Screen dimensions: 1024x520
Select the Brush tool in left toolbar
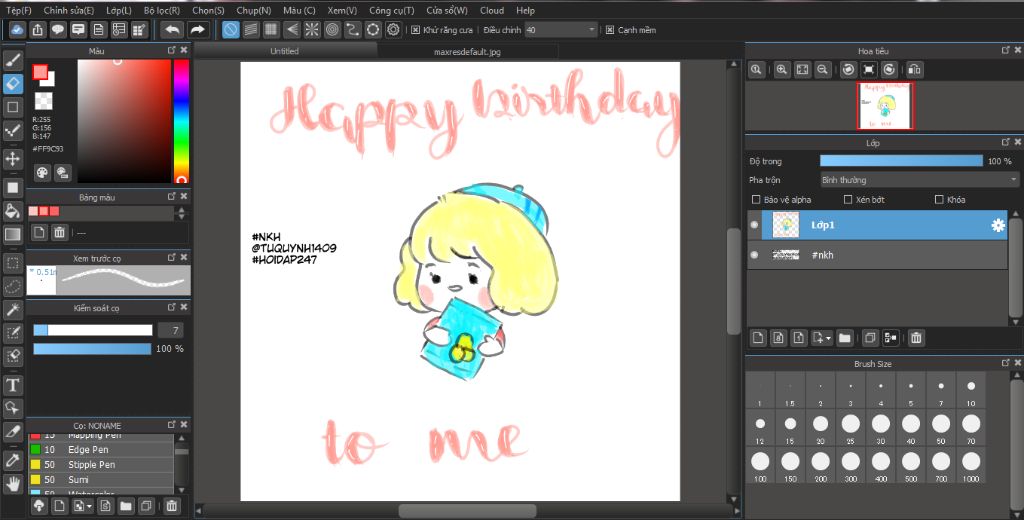[x=13, y=61]
